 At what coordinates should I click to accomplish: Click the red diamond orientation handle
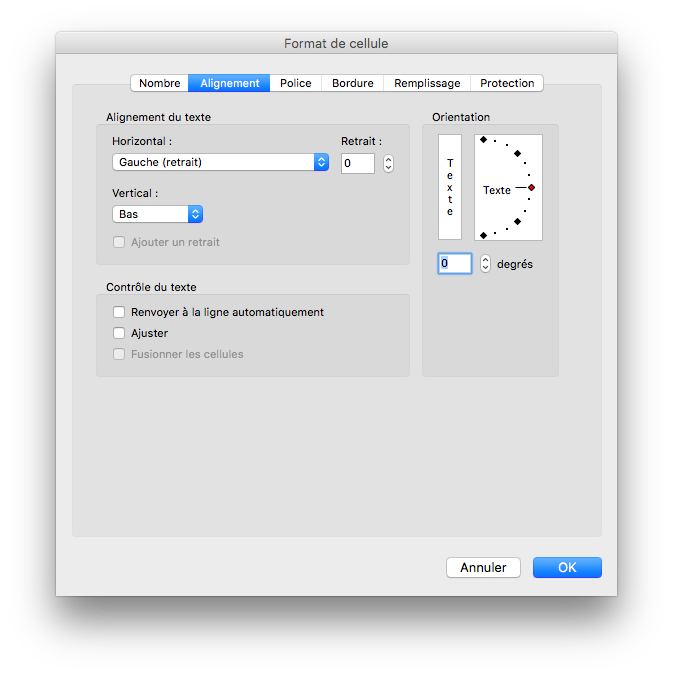532,188
